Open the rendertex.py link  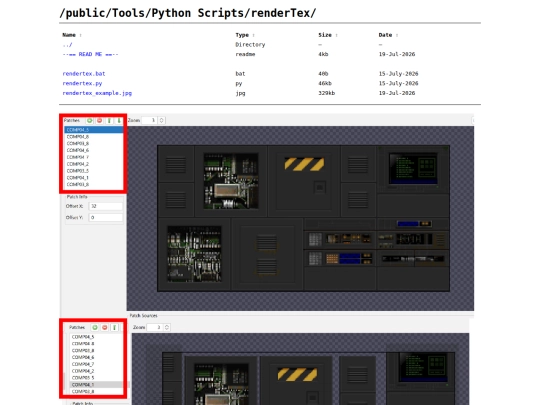pos(82,83)
